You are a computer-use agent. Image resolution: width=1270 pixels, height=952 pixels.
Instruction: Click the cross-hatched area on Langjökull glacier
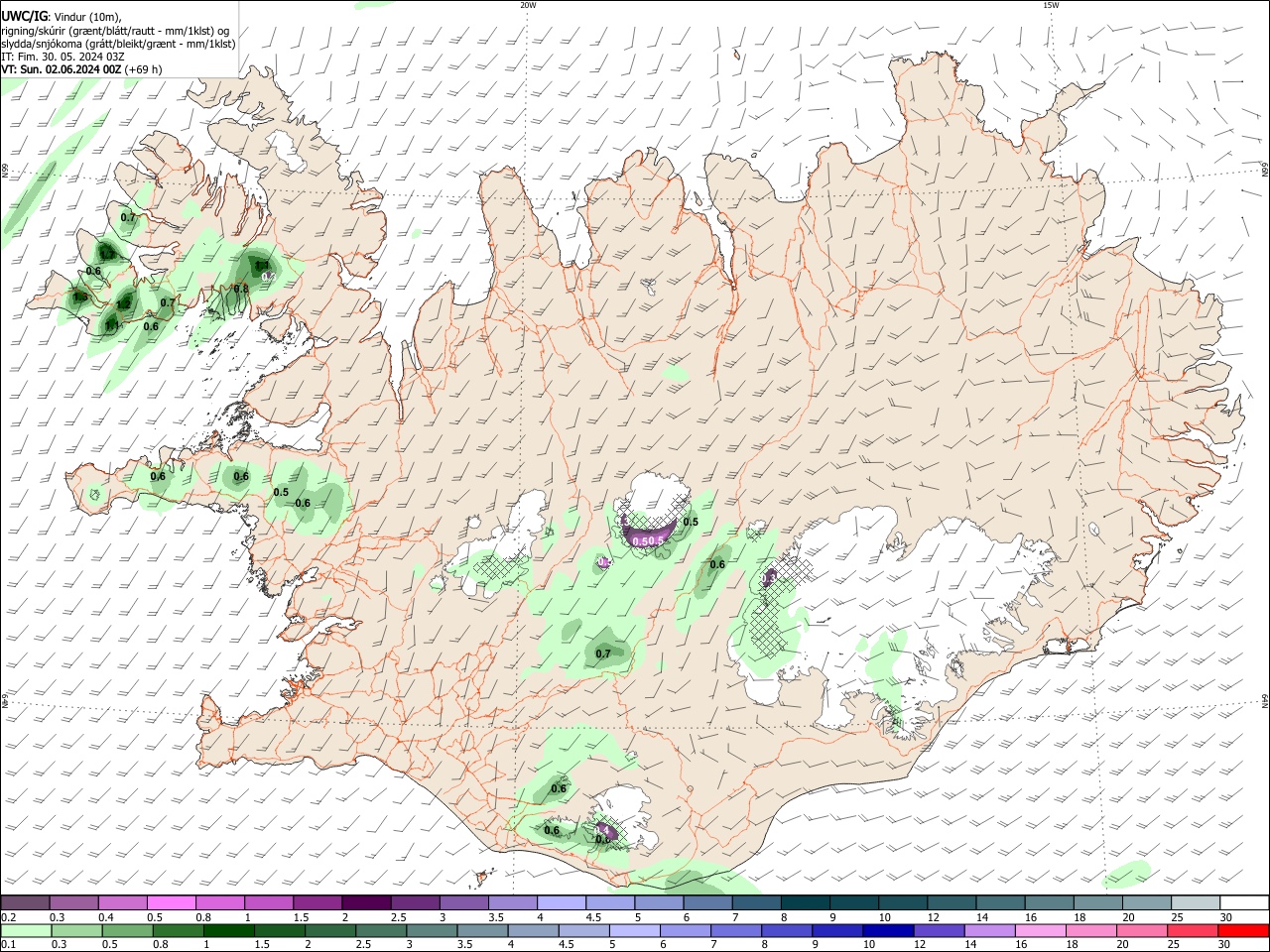coord(500,566)
